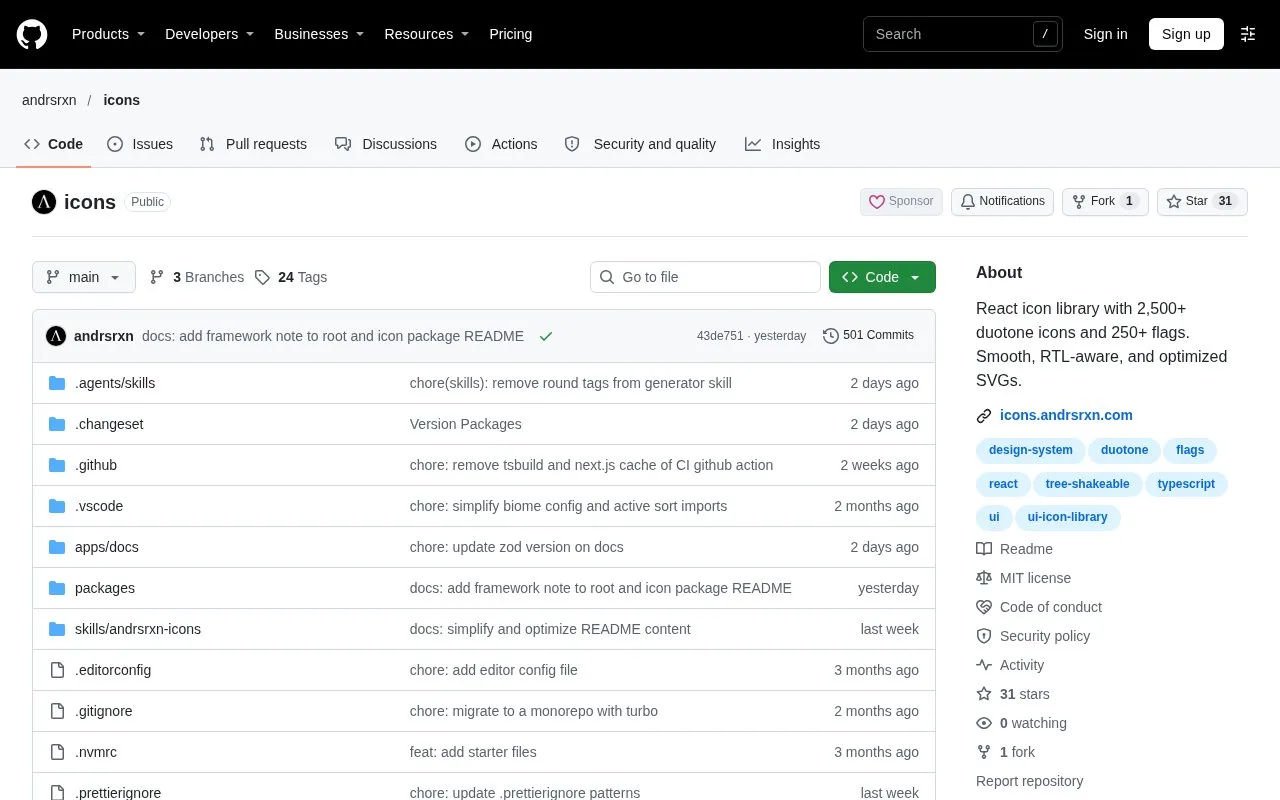Screen dimensions: 1280x800
Task: Click the link icon beside icons.andrsrxn.com
Action: coord(984,416)
